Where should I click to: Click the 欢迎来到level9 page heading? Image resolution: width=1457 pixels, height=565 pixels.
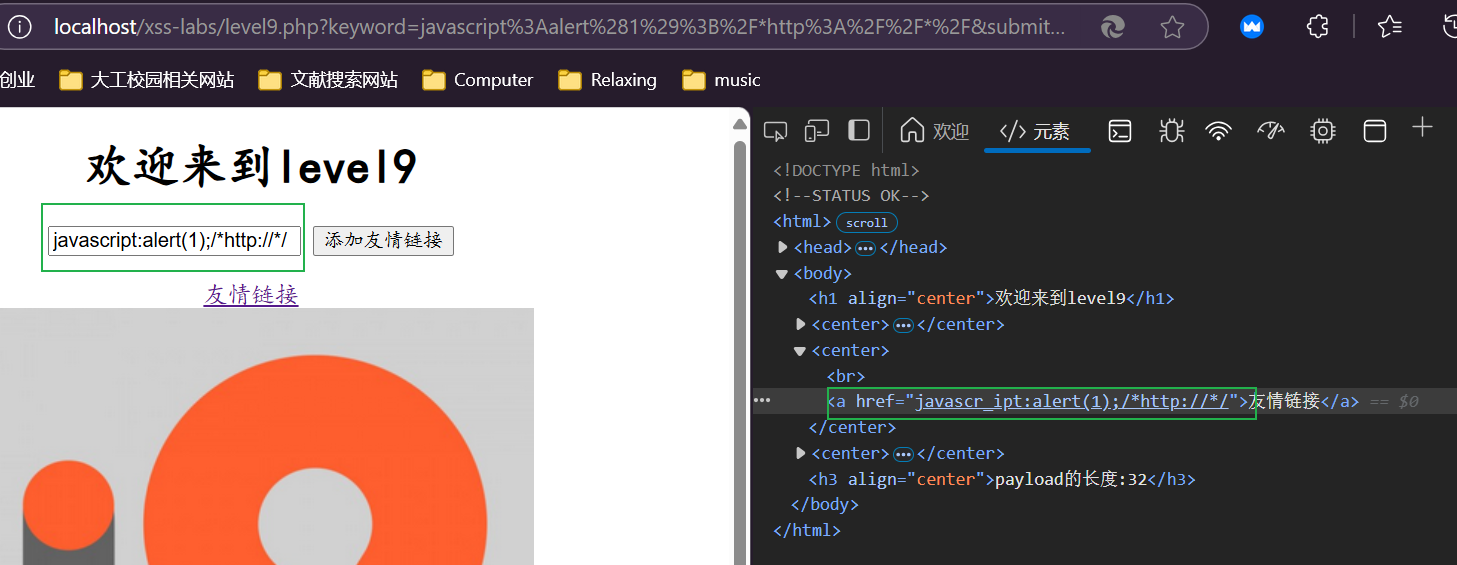pyautogui.click(x=251, y=167)
